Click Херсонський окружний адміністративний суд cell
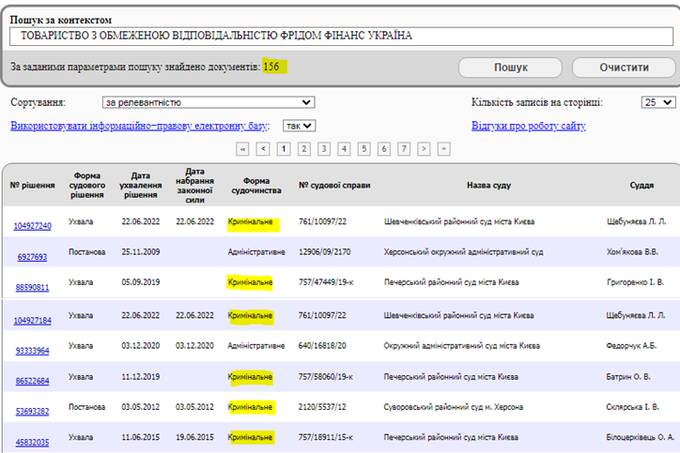Viewport: 680px width, 453px height. coord(463,252)
